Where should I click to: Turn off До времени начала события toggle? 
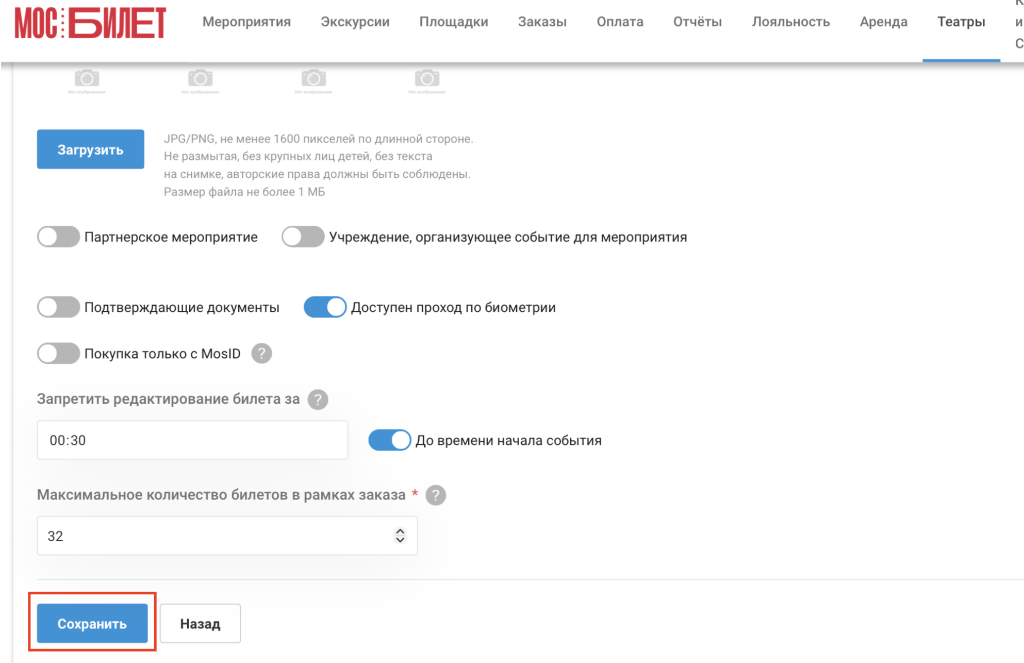click(390, 440)
